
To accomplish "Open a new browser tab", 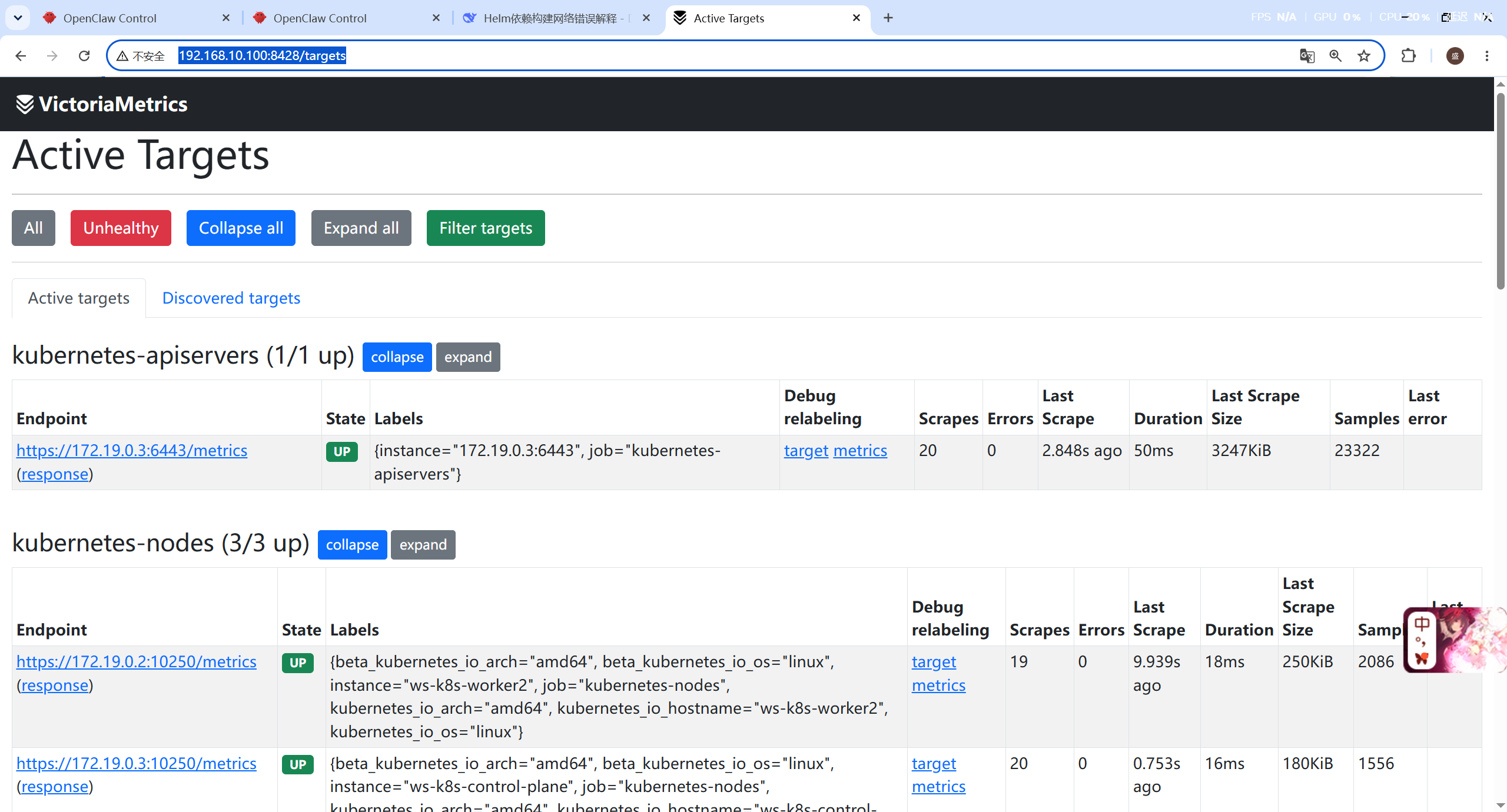I will [x=888, y=18].
